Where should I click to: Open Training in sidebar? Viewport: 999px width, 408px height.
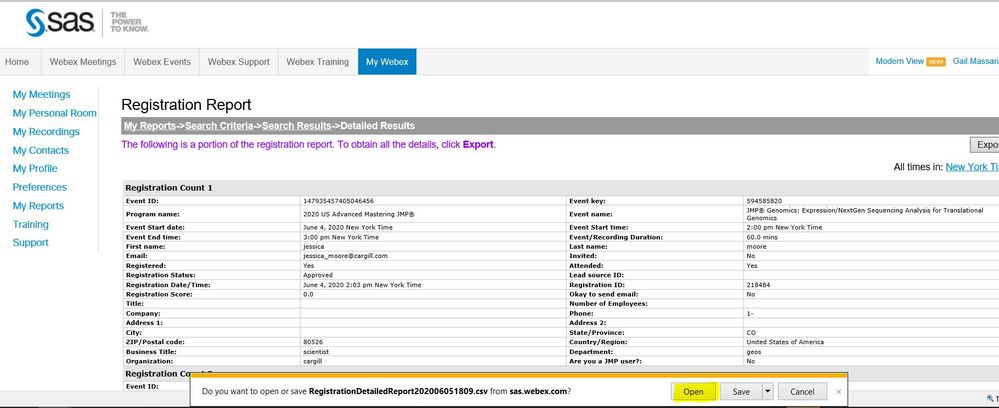click(31, 224)
